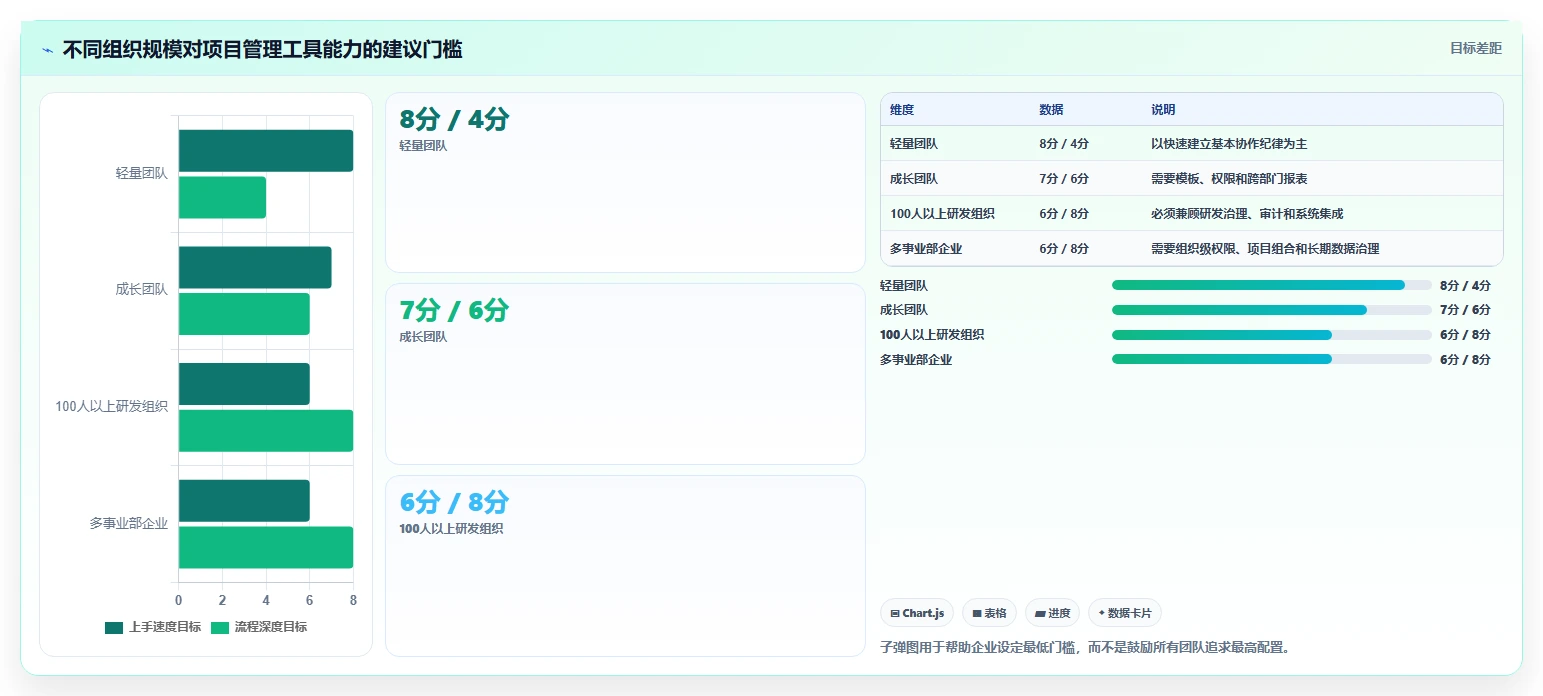Click the 说明 table column header
This screenshot has height=696, width=1543.
pos(1163,110)
